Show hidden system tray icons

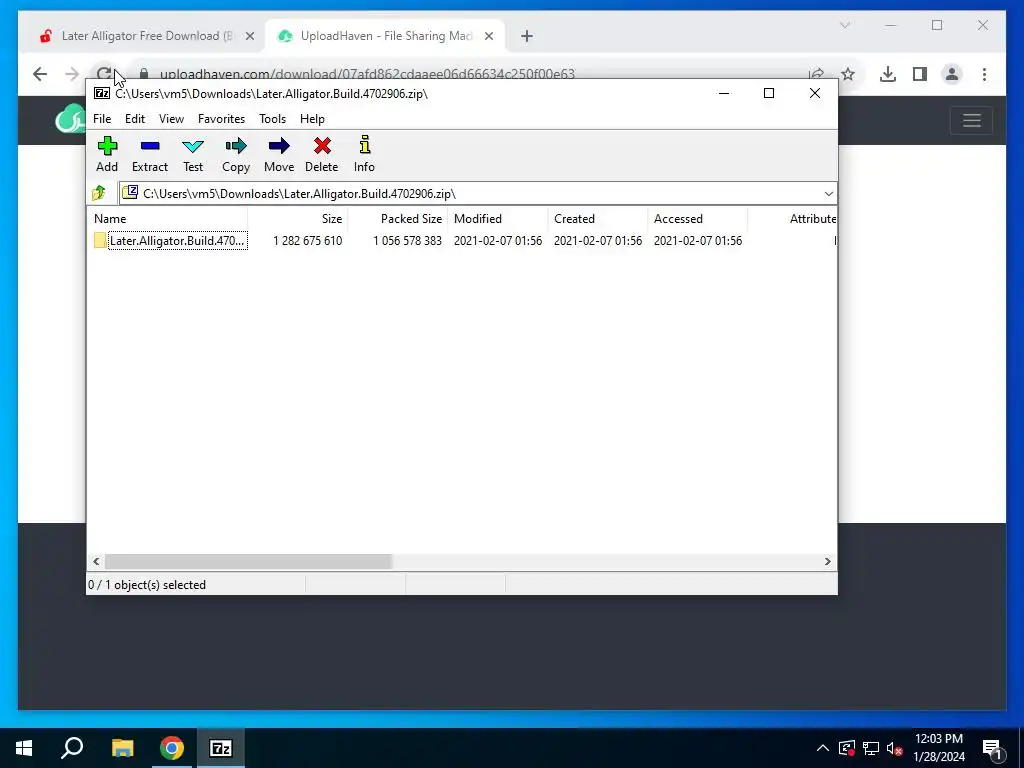(x=823, y=748)
